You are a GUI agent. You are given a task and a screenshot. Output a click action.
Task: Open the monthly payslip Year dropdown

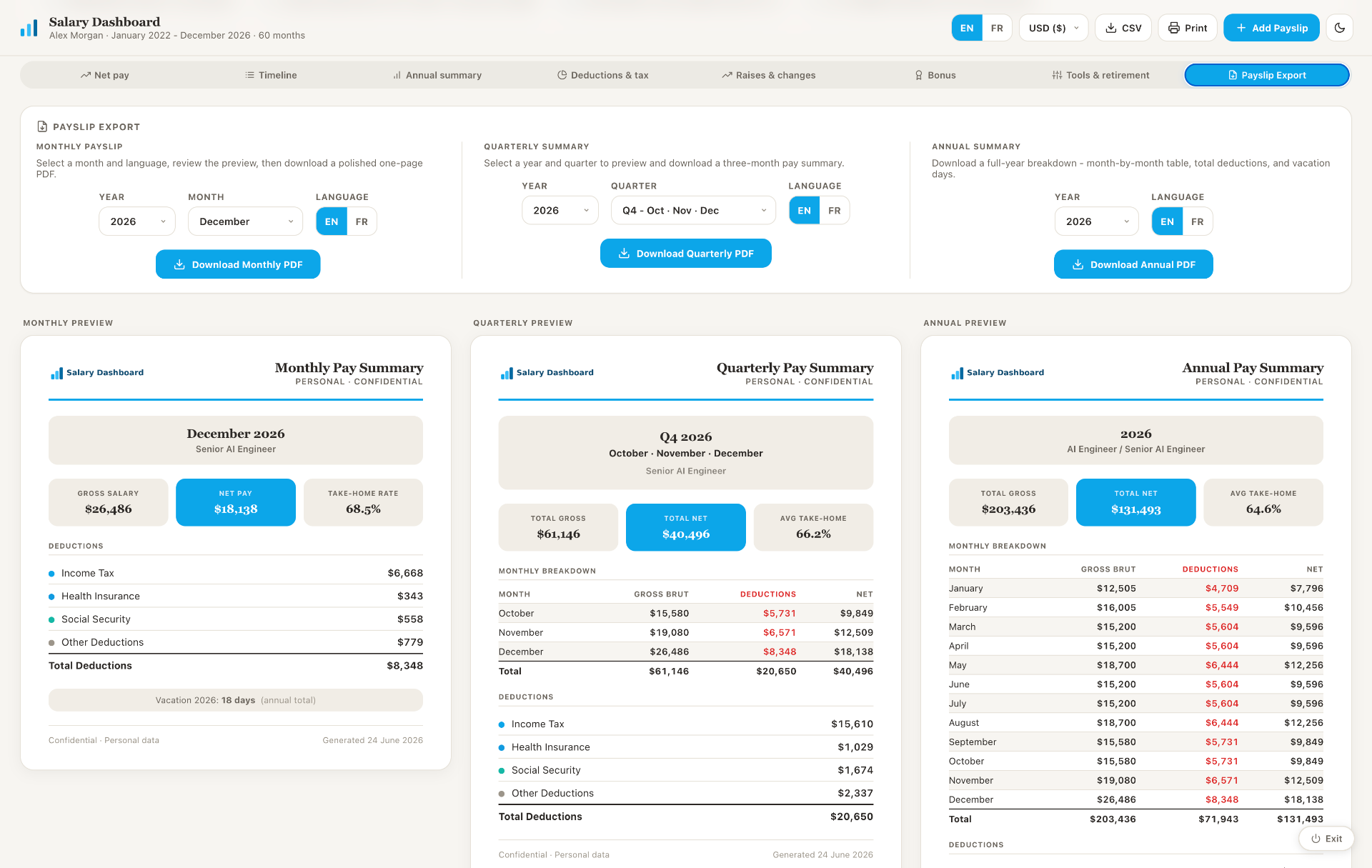[x=137, y=221]
